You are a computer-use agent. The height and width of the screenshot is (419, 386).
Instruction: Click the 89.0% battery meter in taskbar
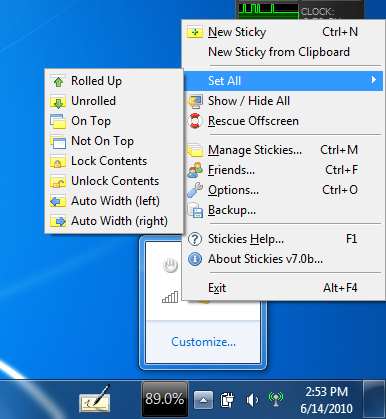pos(165,399)
